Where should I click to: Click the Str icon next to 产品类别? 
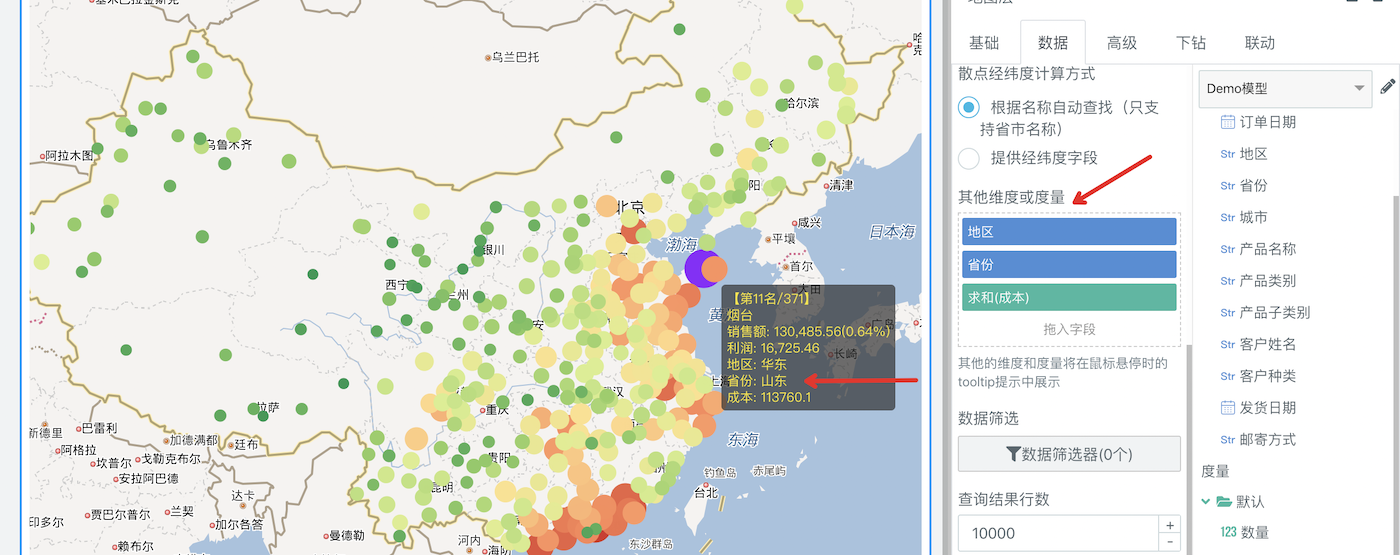[1228, 281]
